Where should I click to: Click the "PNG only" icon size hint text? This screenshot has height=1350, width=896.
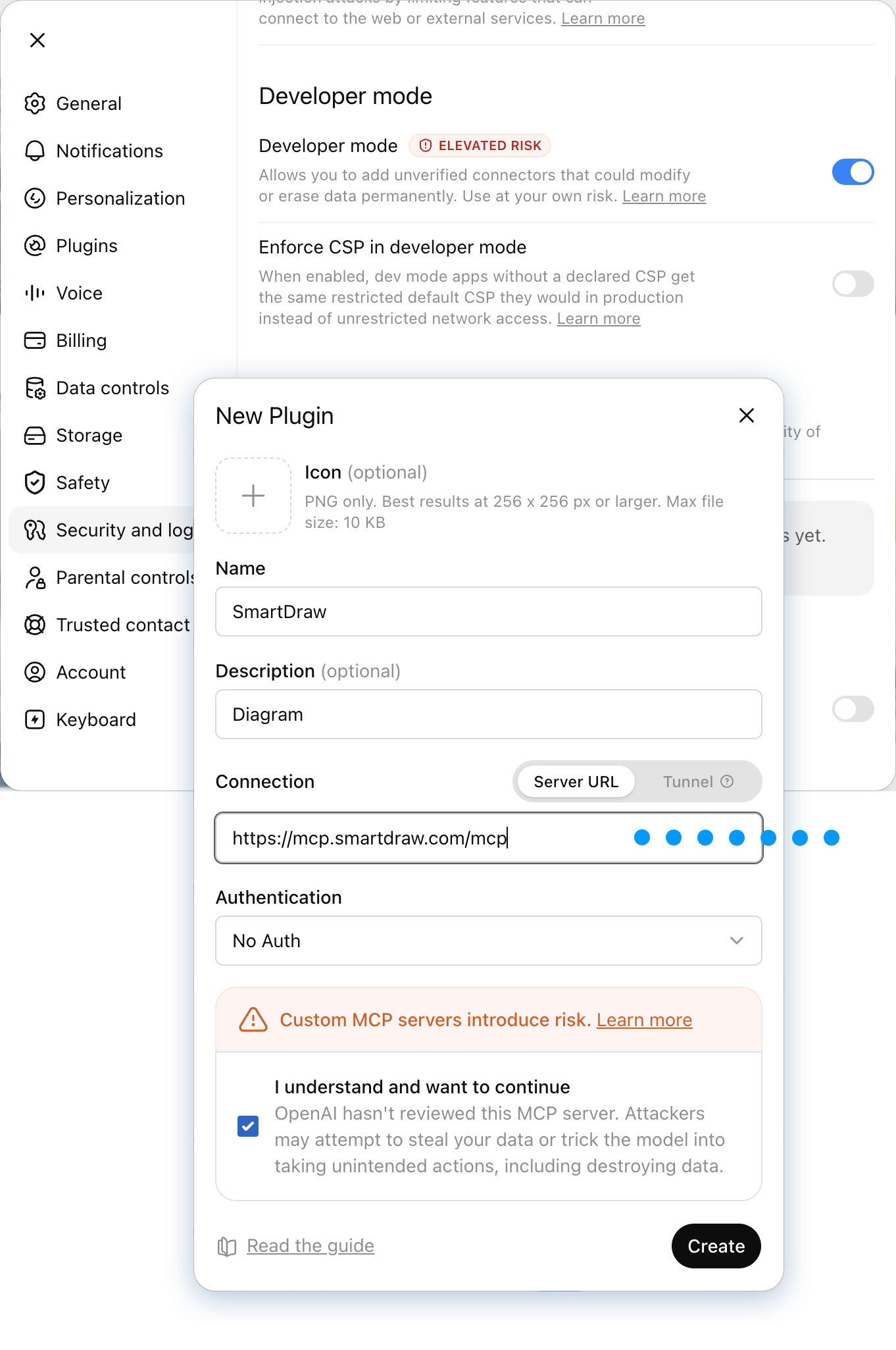[514, 512]
